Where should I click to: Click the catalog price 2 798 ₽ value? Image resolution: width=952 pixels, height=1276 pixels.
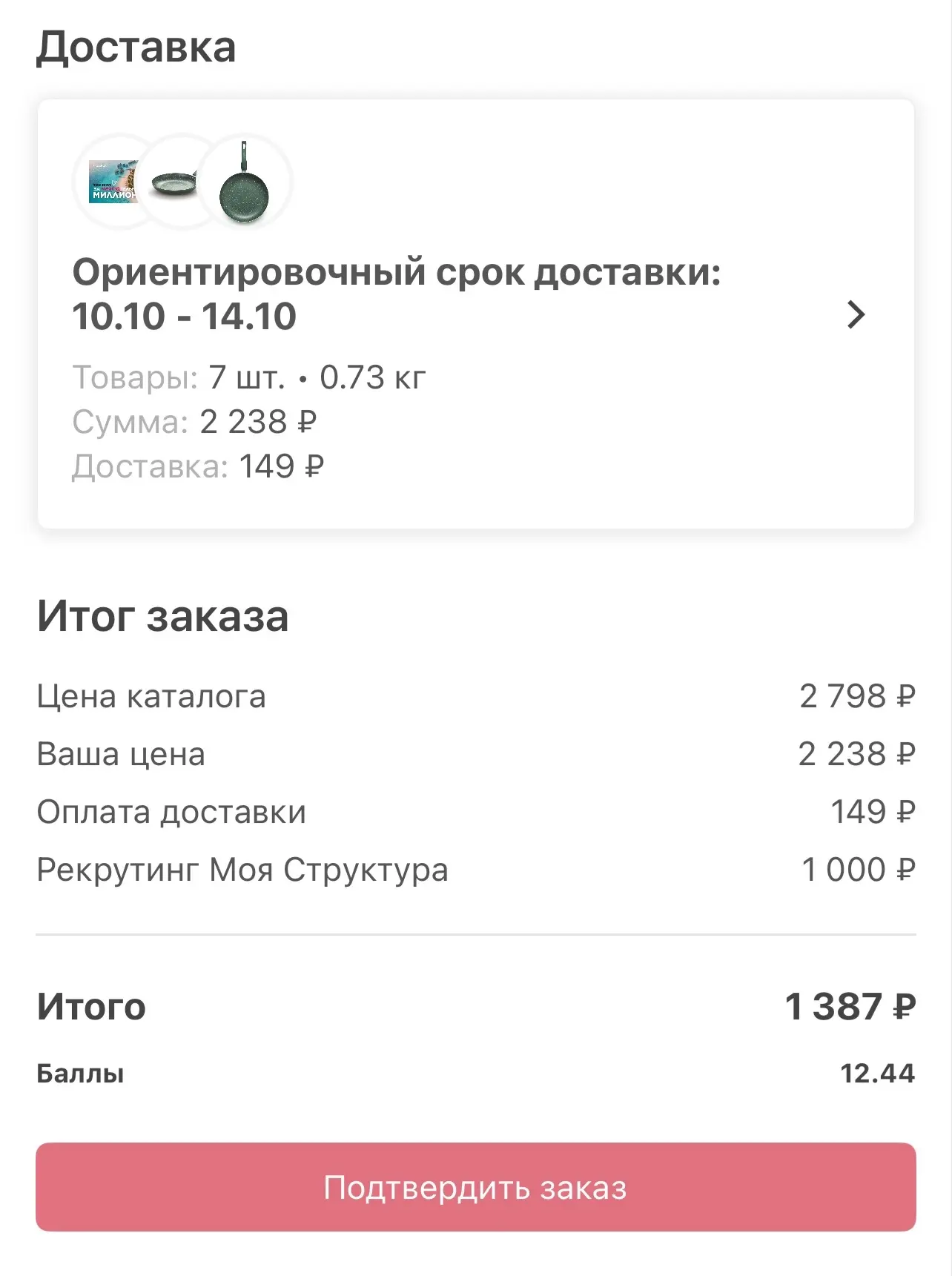click(x=857, y=696)
